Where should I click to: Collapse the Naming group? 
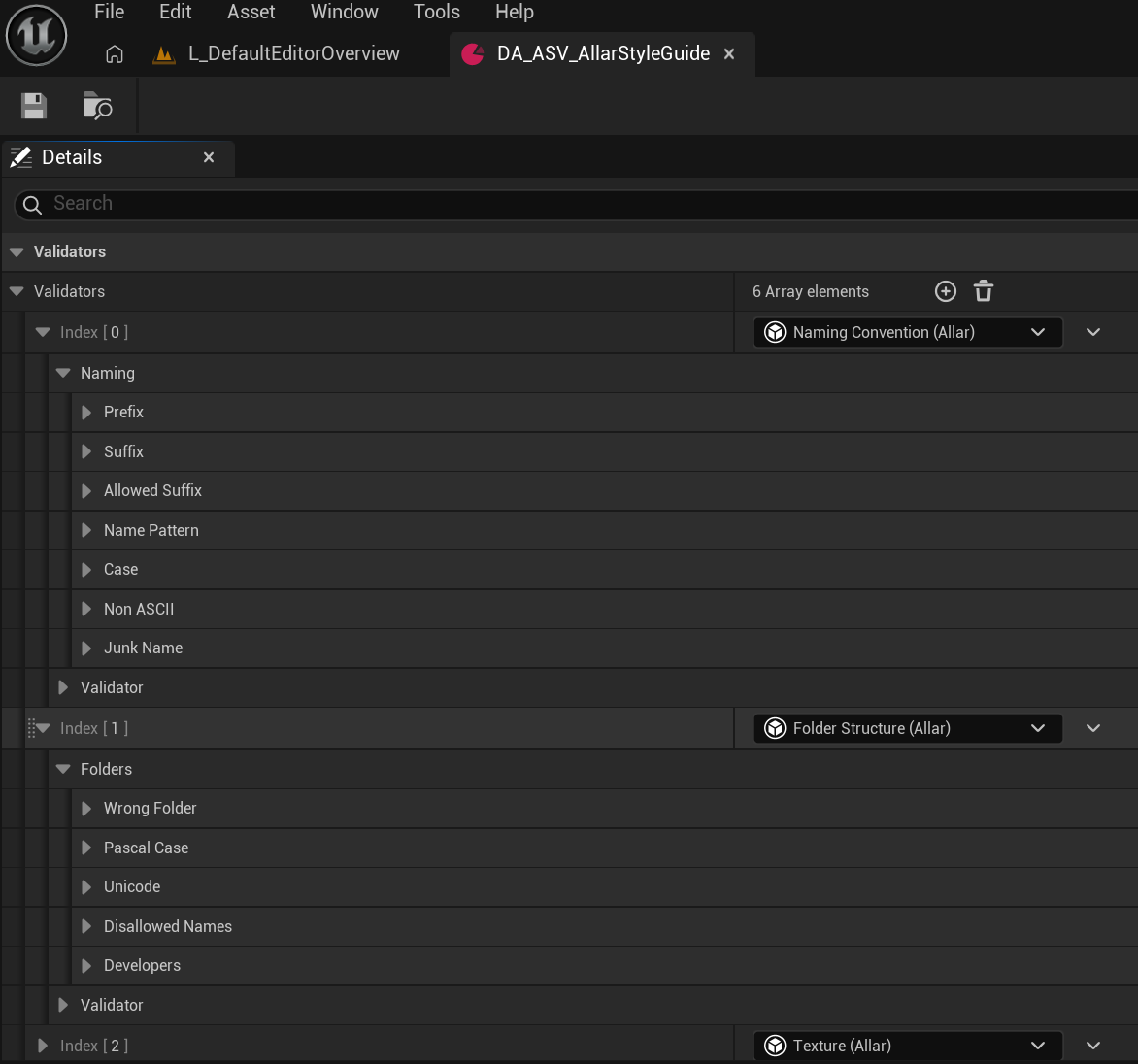point(63,373)
